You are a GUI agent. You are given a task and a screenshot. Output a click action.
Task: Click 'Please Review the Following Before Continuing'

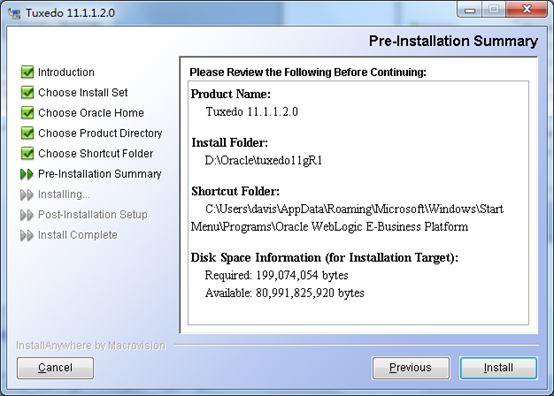point(308,72)
